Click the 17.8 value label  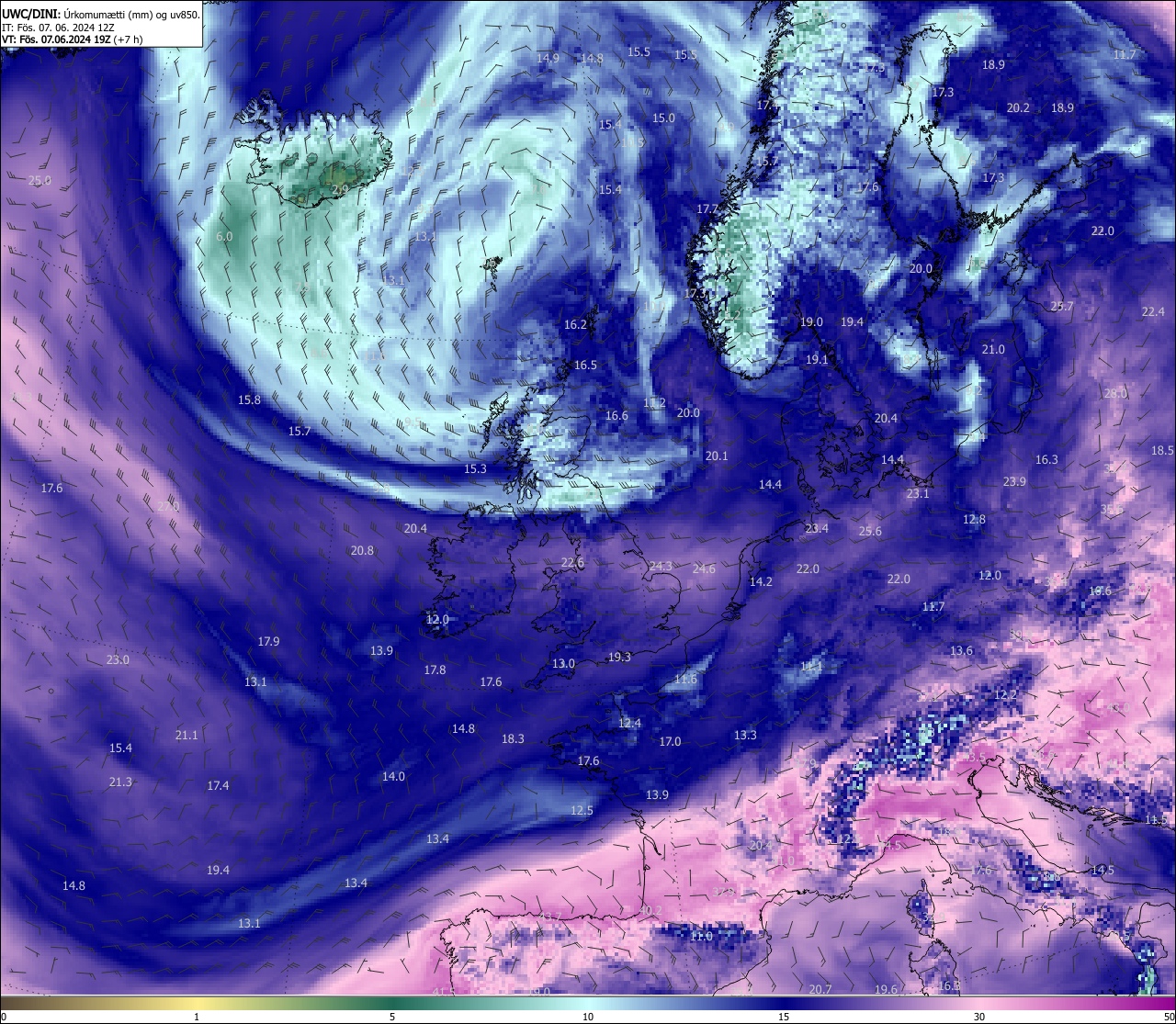tap(435, 670)
